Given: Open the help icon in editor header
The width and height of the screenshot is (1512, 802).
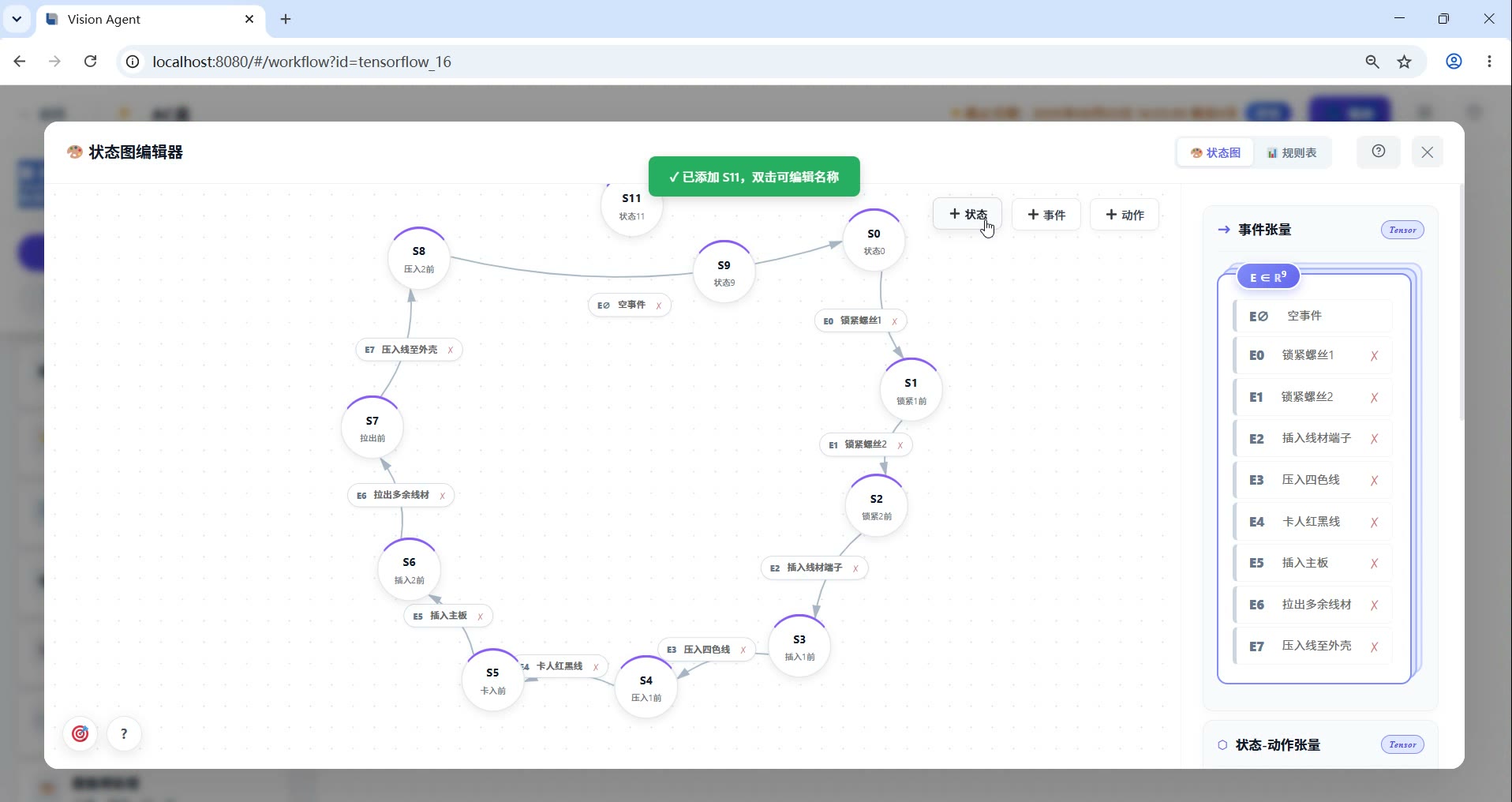Looking at the screenshot, I should [1379, 152].
